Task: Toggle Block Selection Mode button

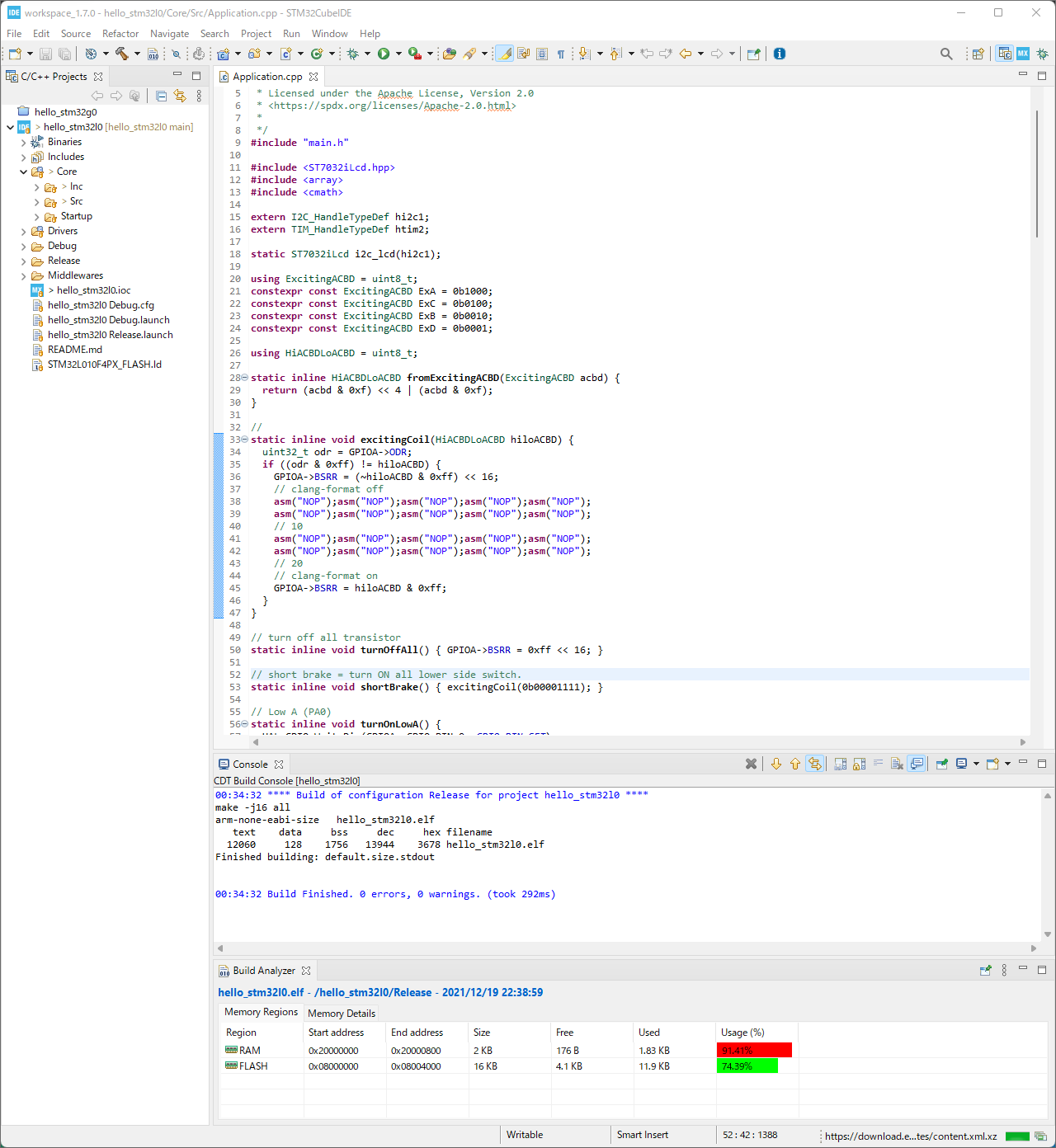Action: click(542, 54)
